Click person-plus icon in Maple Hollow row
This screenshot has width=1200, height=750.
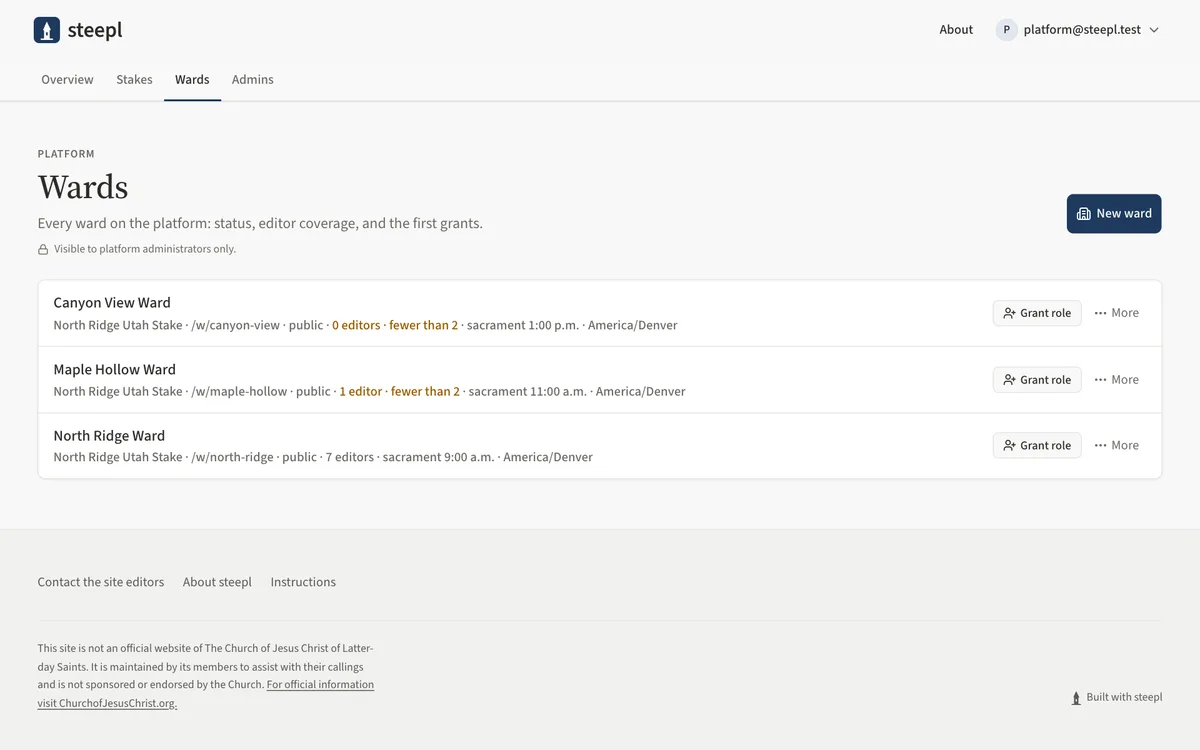tap(1009, 380)
